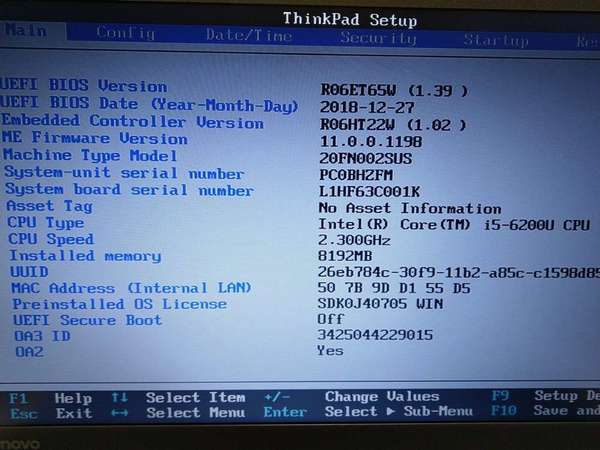The width and height of the screenshot is (600, 450).
Task: Click Esc key hint in footer
Action: [24, 414]
